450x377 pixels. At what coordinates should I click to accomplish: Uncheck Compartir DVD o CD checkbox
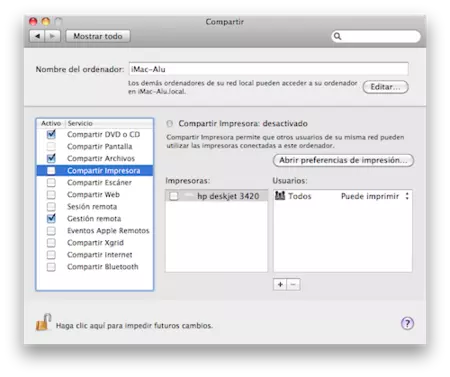(x=51, y=134)
